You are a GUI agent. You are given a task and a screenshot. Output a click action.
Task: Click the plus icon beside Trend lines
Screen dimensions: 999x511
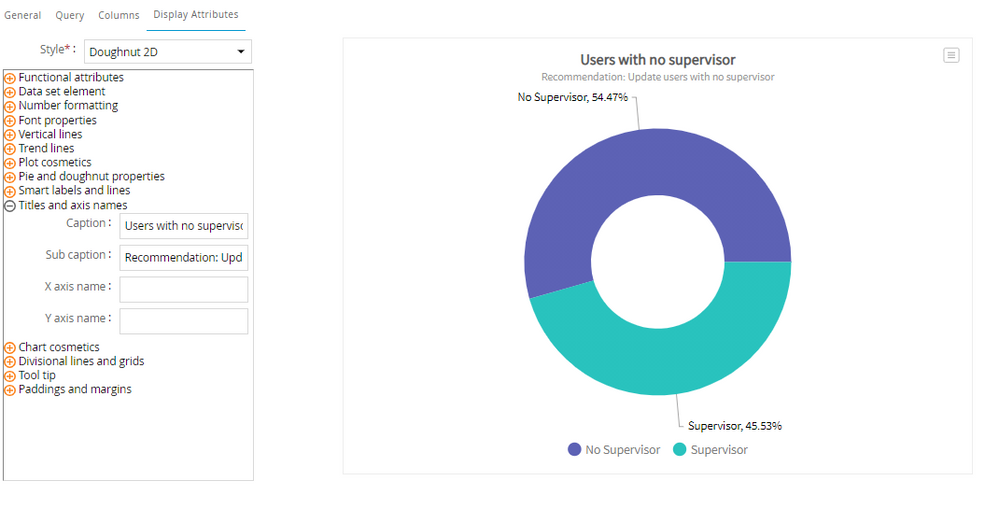point(10,149)
